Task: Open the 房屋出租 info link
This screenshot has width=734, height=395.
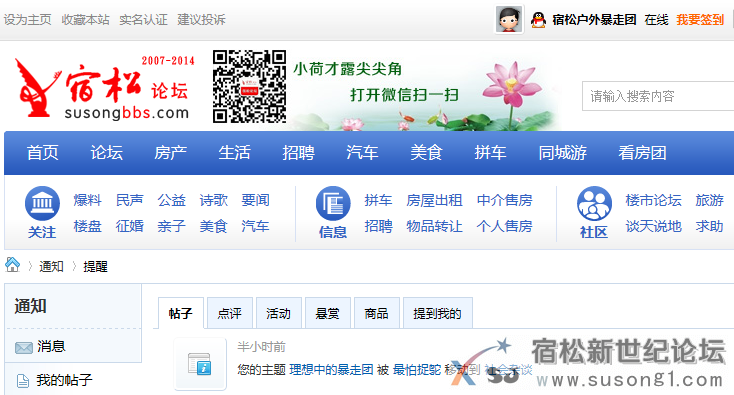Action: 434,200
